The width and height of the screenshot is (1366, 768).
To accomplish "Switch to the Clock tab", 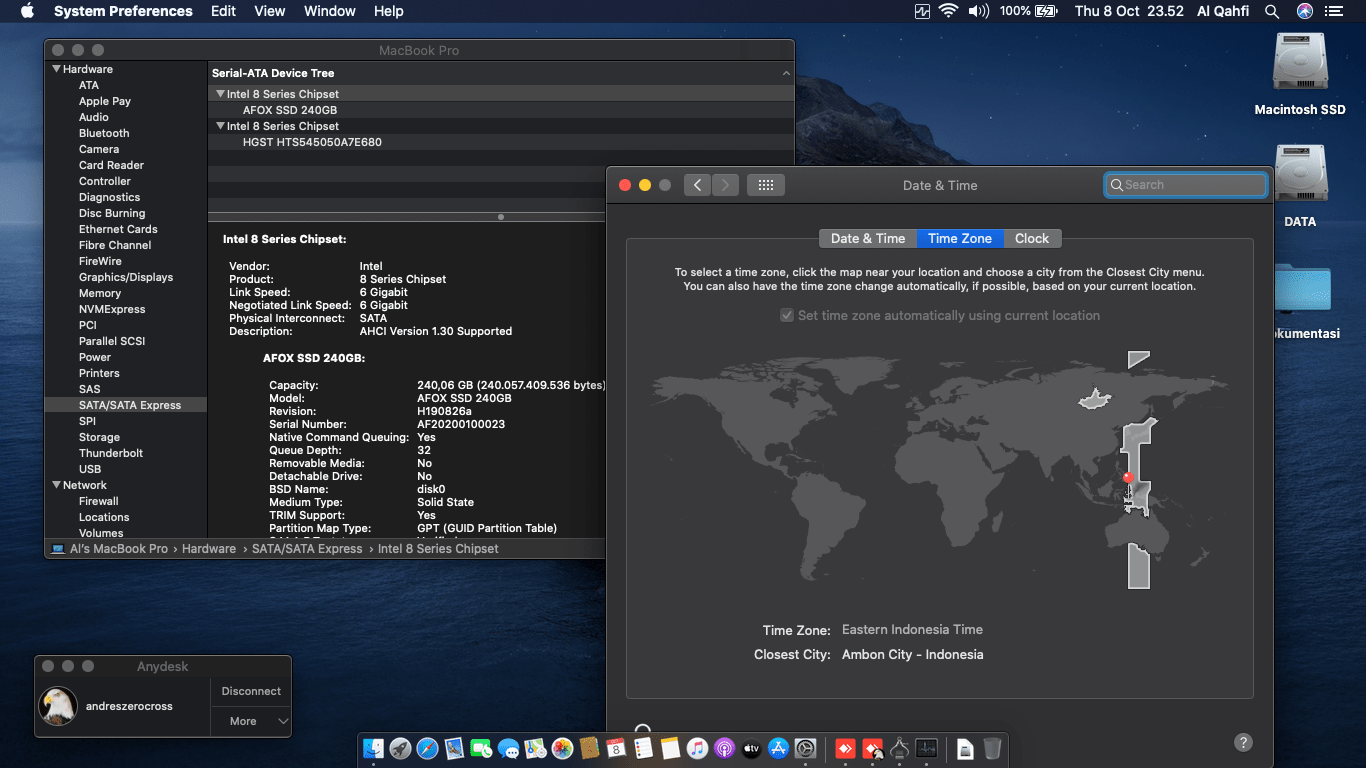I will [x=1032, y=238].
